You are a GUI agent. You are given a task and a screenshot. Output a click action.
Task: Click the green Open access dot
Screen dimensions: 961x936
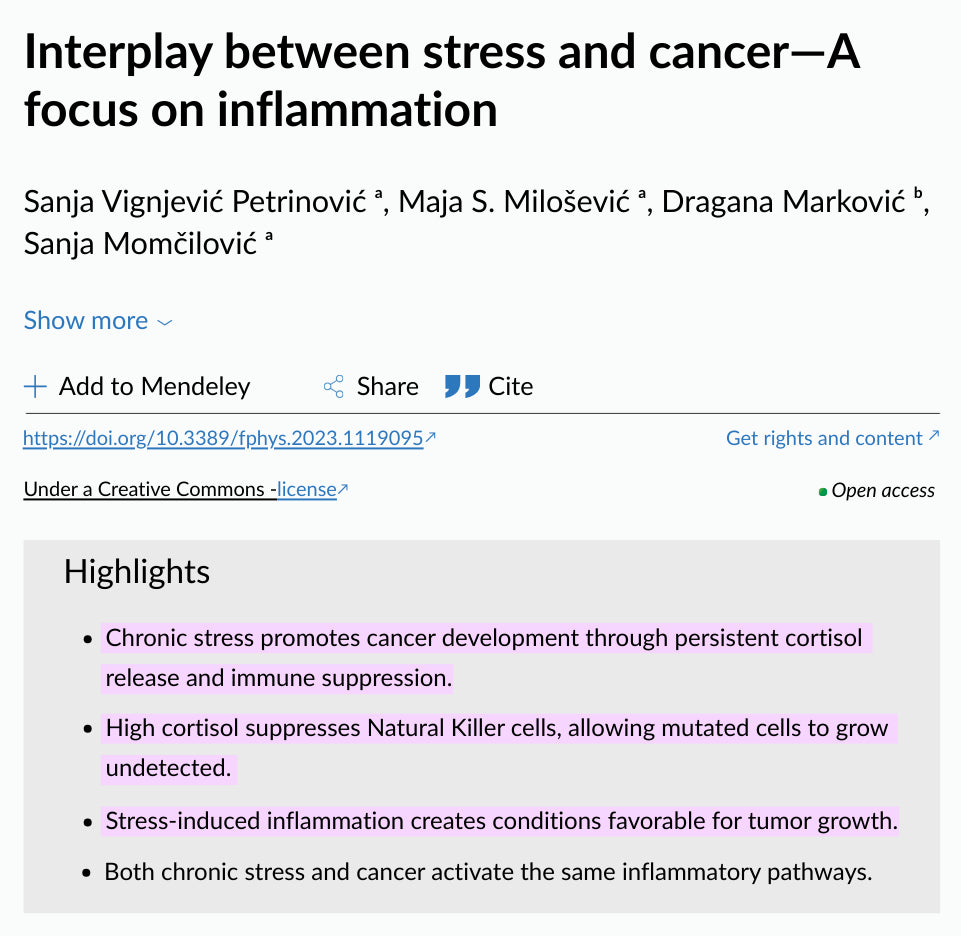pos(823,492)
